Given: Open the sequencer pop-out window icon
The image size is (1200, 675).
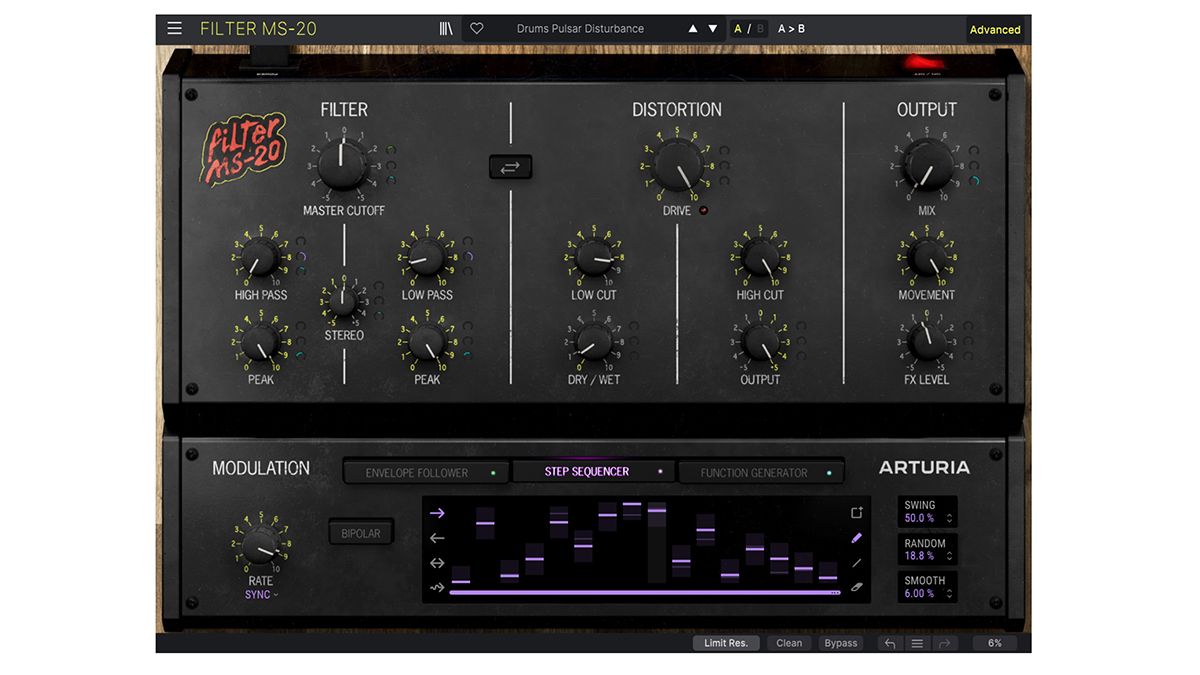Looking at the screenshot, I should [856, 512].
